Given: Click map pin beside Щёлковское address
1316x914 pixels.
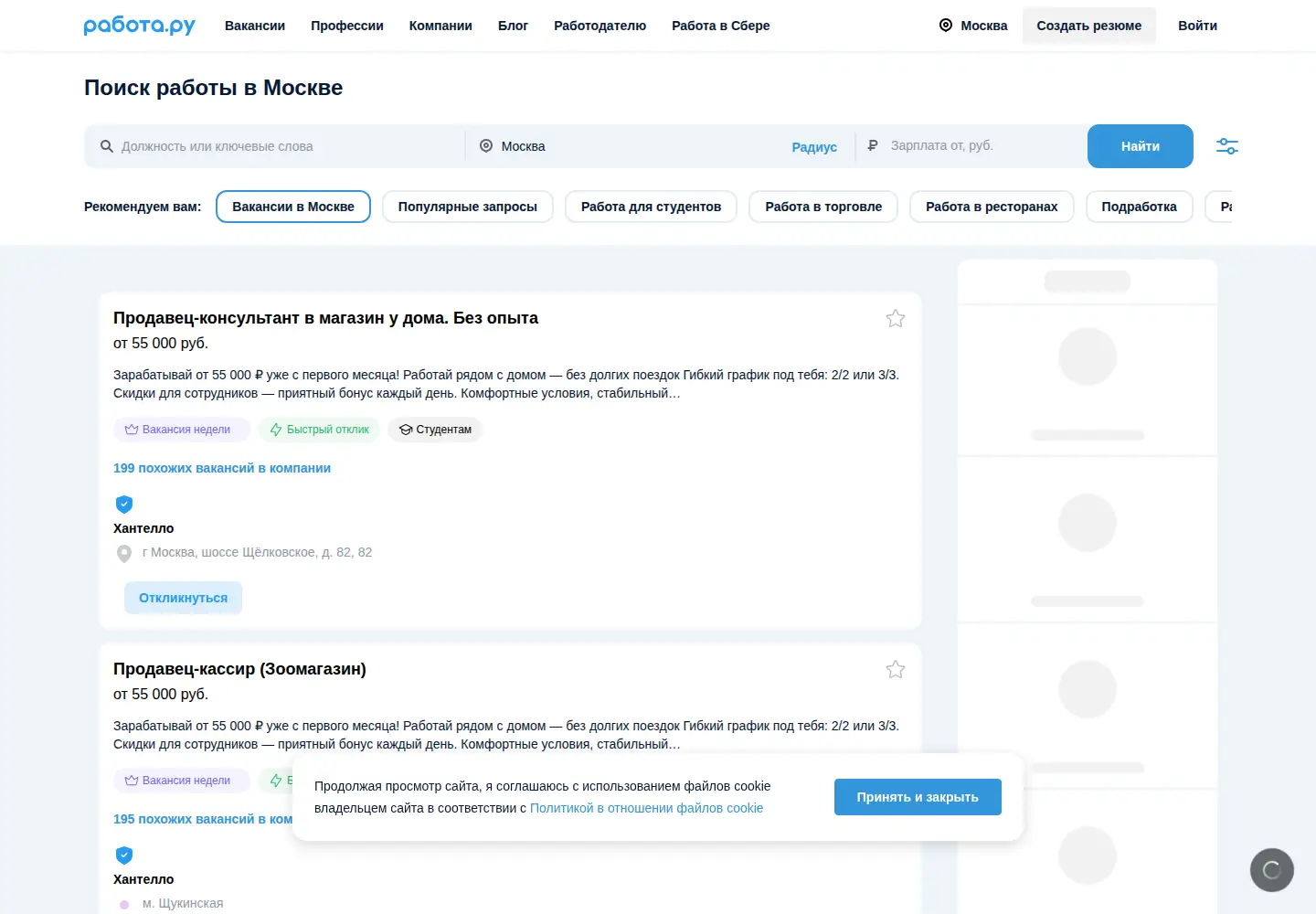Looking at the screenshot, I should [x=124, y=553].
